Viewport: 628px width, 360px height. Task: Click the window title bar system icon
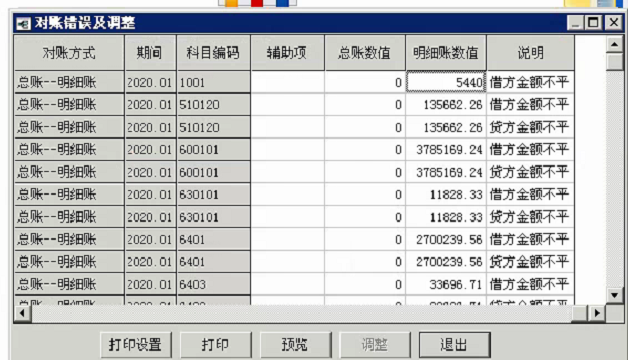pos(23,24)
